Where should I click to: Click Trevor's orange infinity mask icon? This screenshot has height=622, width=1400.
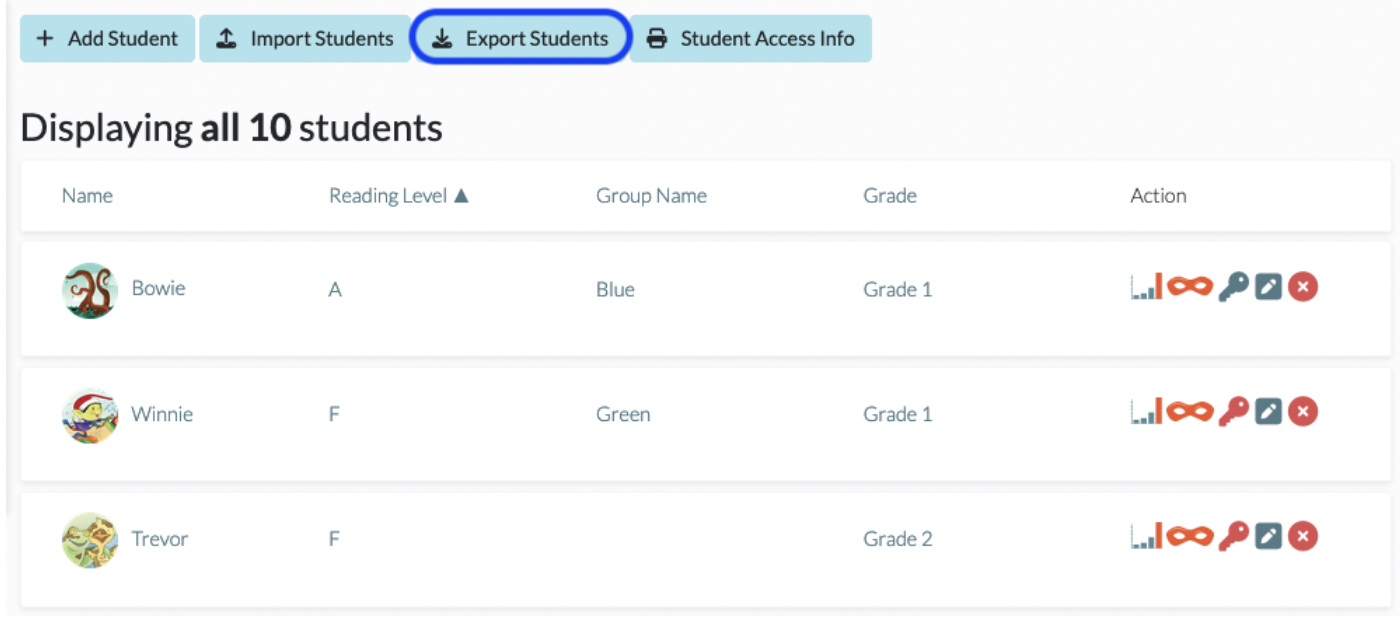tap(1190, 536)
